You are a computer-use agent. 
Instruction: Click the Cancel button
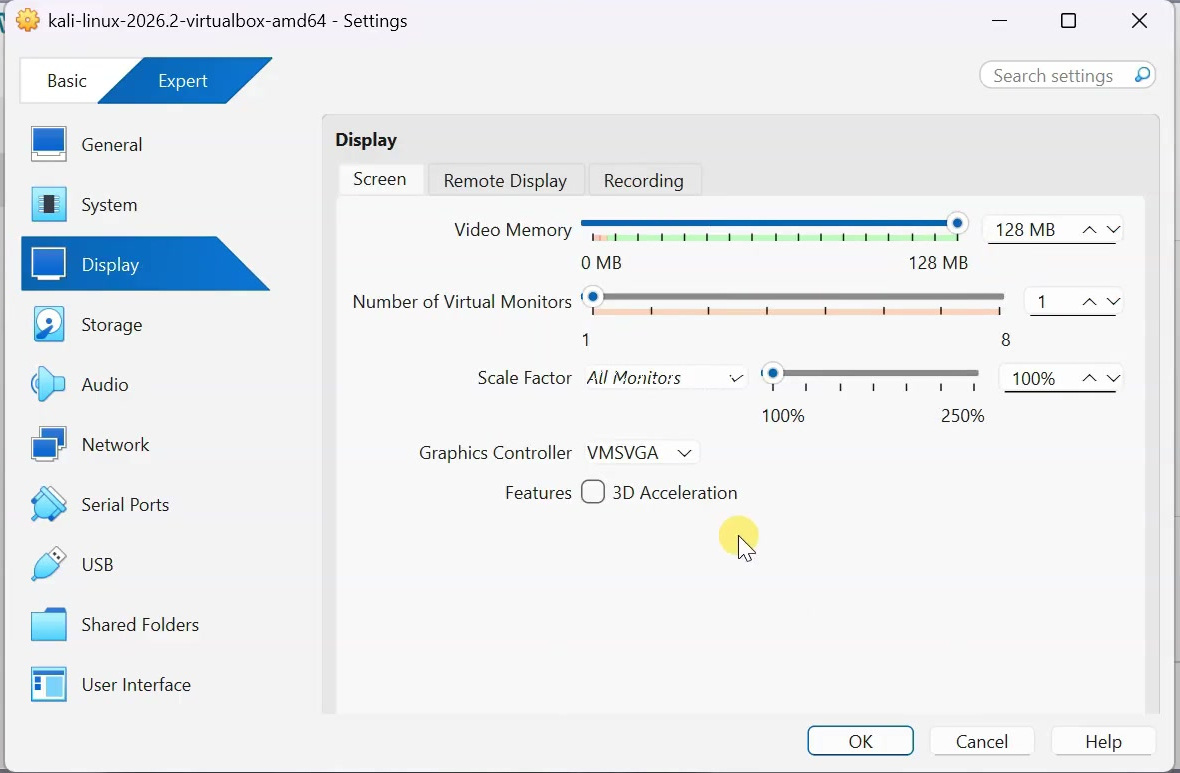[x=981, y=741]
